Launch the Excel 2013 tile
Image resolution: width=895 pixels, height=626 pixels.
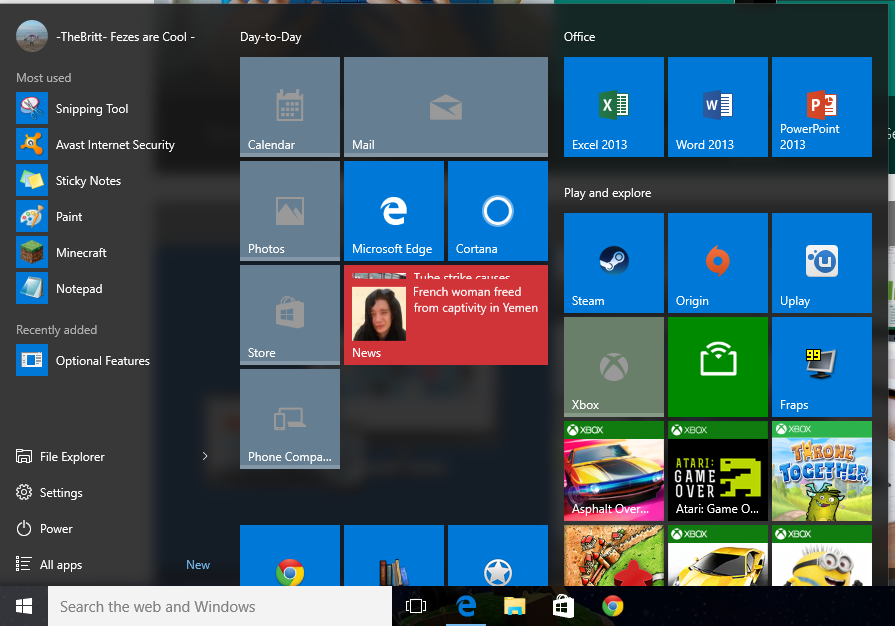tap(614, 107)
